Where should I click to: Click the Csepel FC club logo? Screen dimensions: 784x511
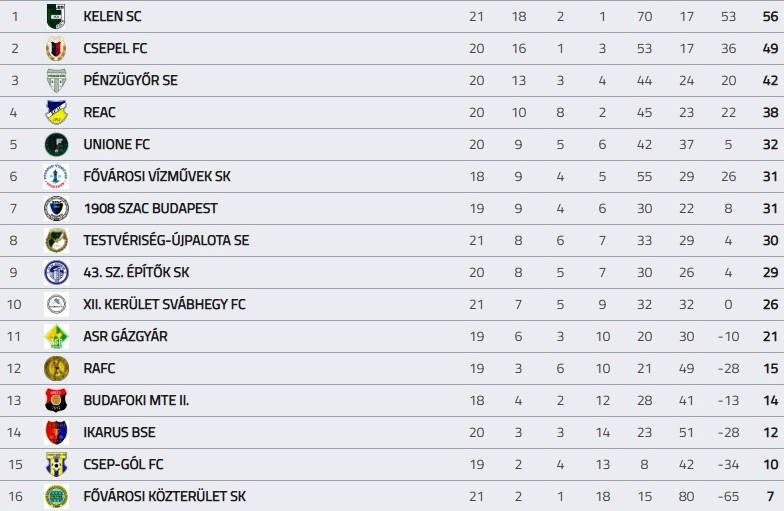click(x=56, y=48)
